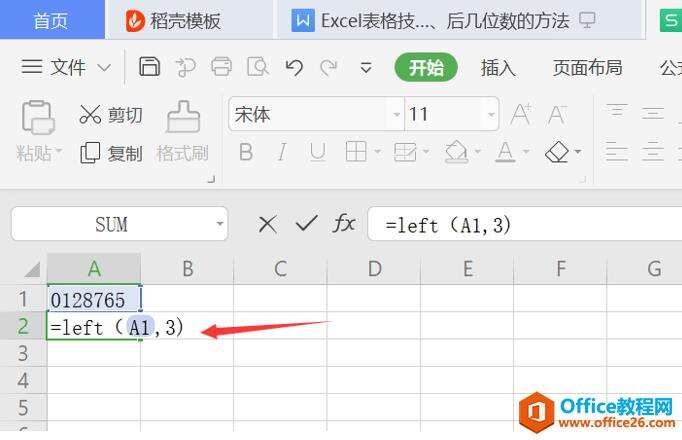Click the select-all corner triangle
The width and height of the screenshot is (682, 440).
click(x=32, y=270)
